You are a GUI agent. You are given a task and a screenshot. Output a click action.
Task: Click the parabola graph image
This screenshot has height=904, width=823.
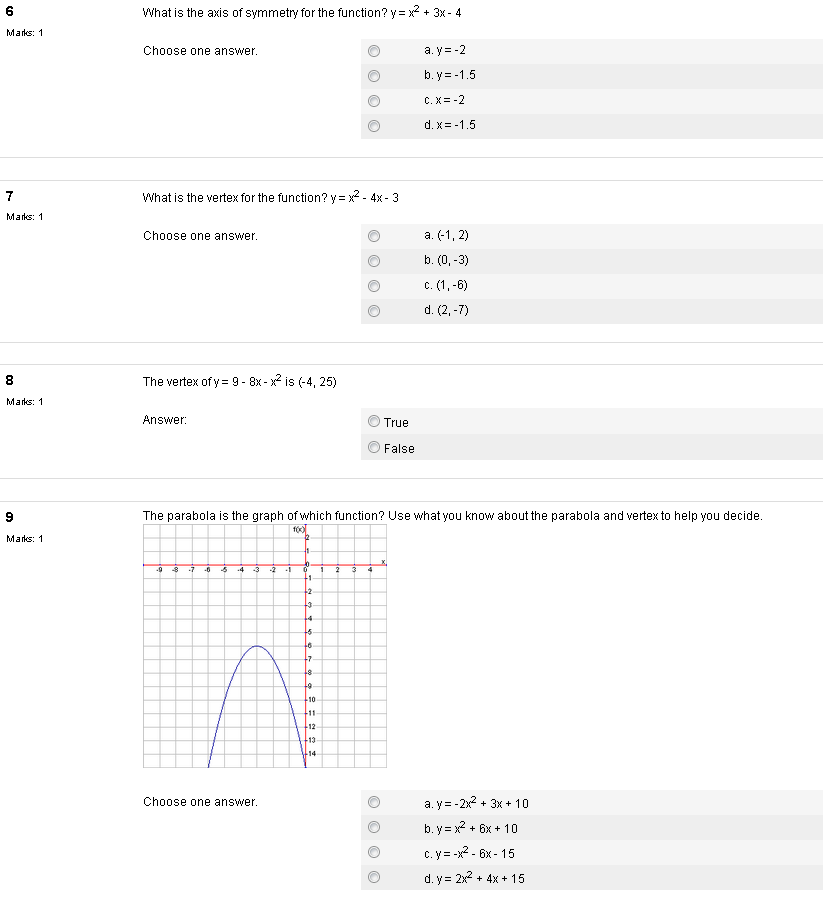click(265, 645)
